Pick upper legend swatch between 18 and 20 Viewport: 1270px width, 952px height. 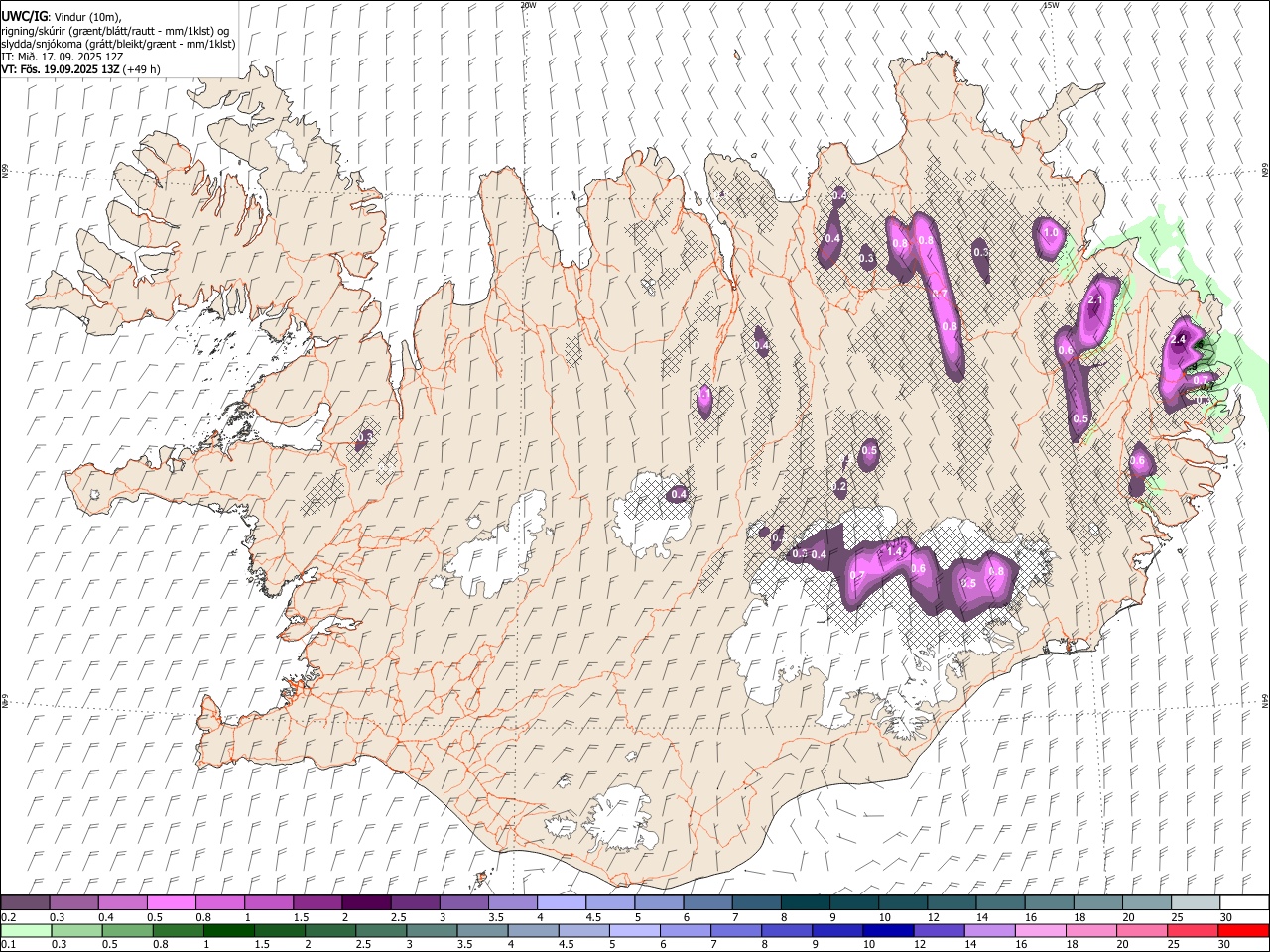(1098, 902)
